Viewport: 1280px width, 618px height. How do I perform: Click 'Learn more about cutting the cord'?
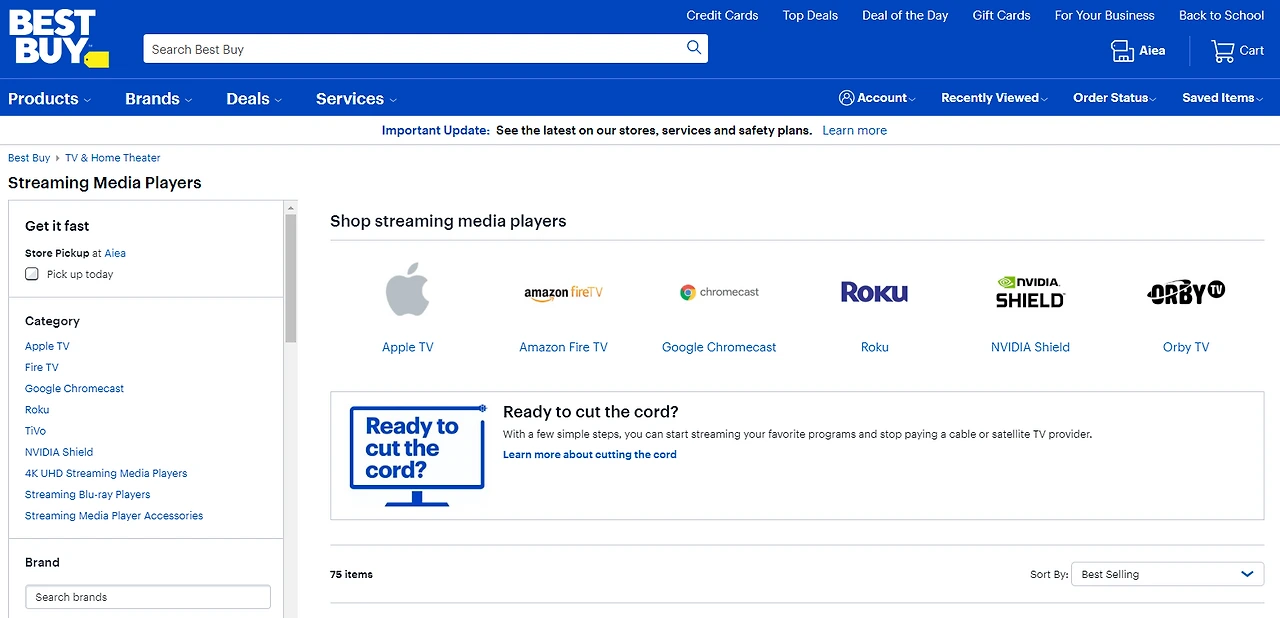point(589,454)
